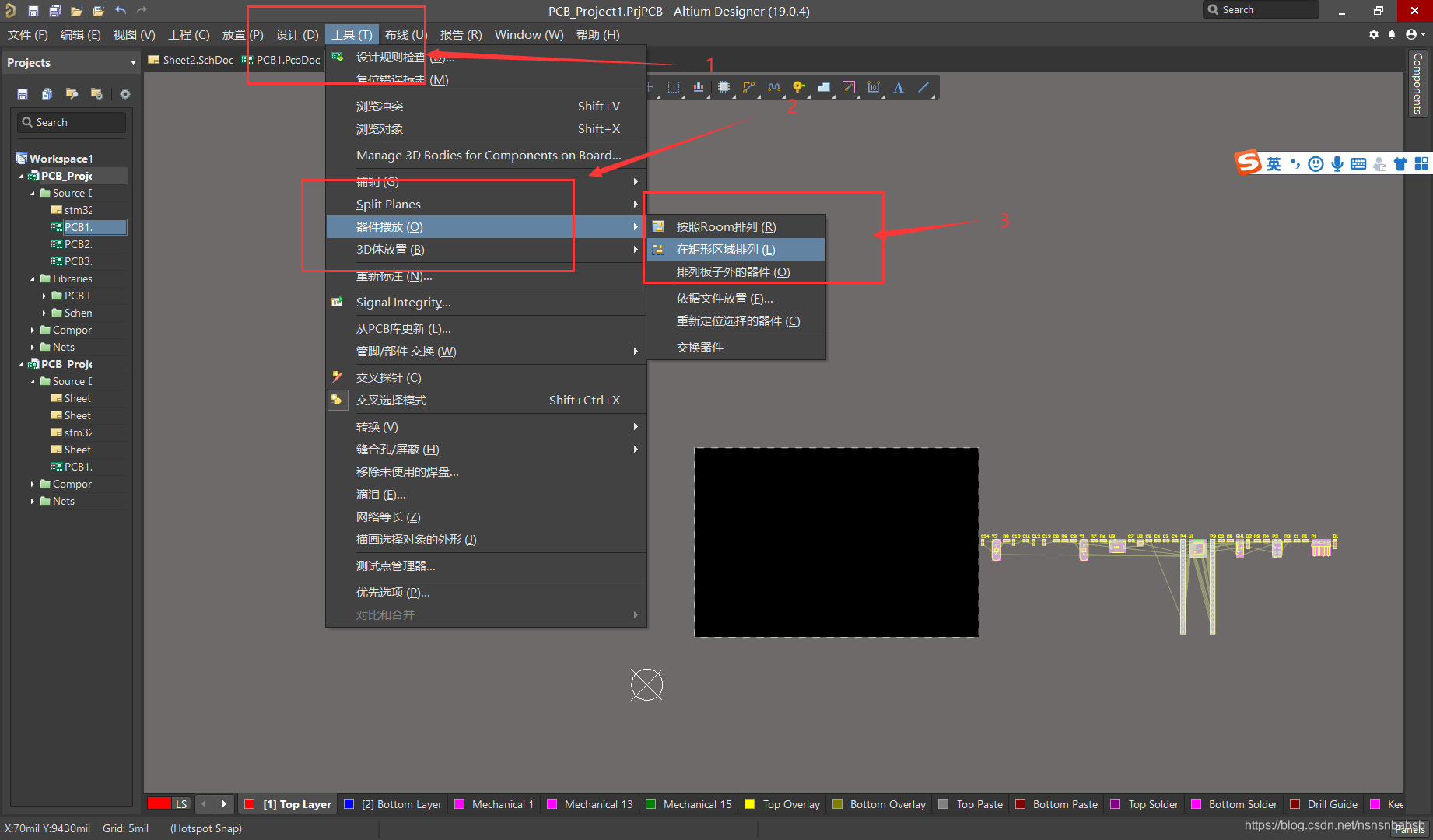Choose the interactive length tuning tool
The width and height of the screenshot is (1433, 840).
pyautogui.click(x=773, y=87)
